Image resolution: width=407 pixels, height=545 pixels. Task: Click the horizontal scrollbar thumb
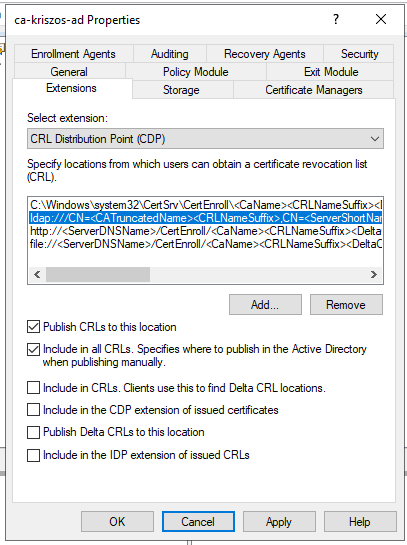click(x=98, y=275)
